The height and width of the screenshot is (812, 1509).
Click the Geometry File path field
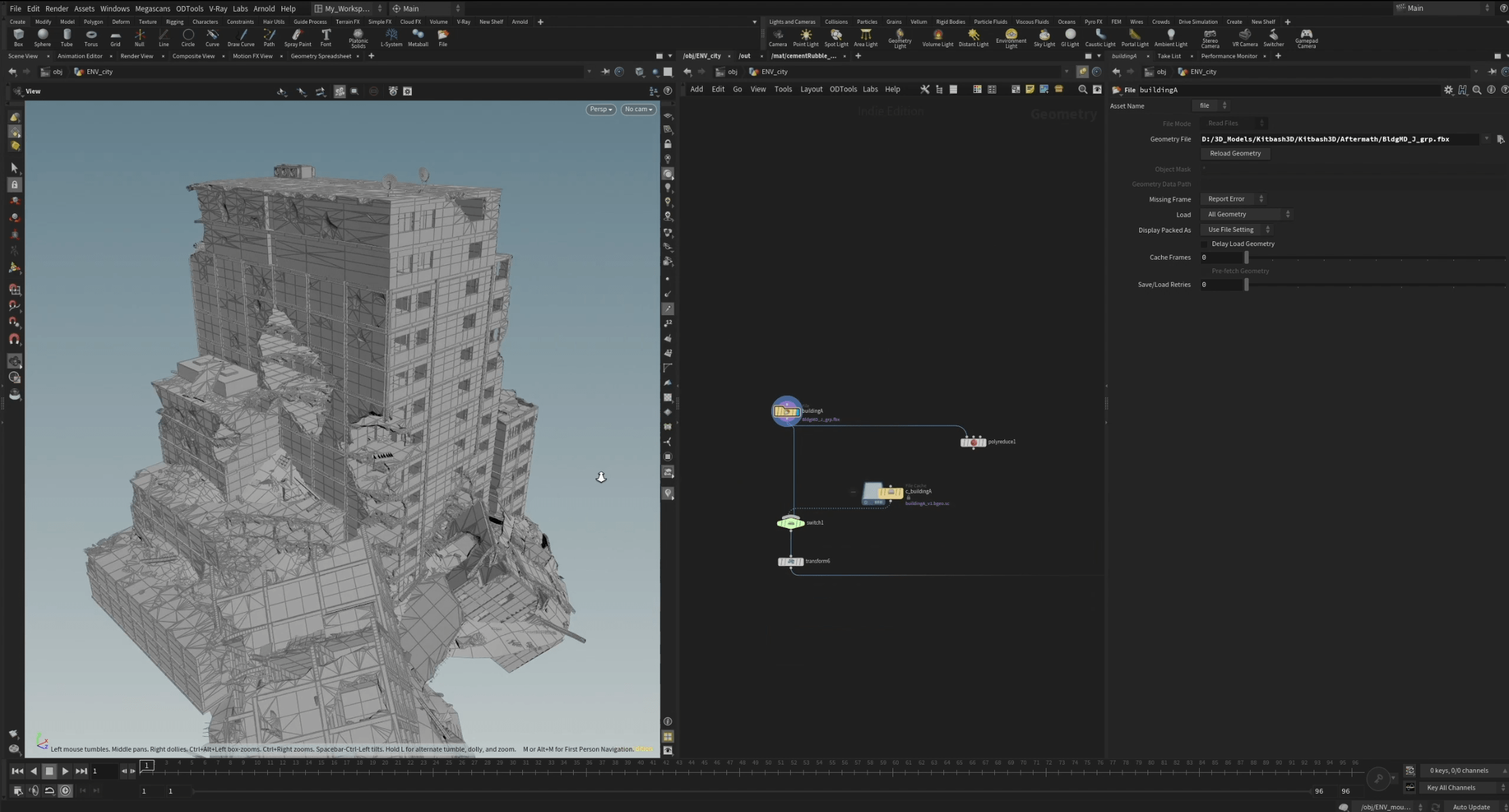tap(1340, 139)
